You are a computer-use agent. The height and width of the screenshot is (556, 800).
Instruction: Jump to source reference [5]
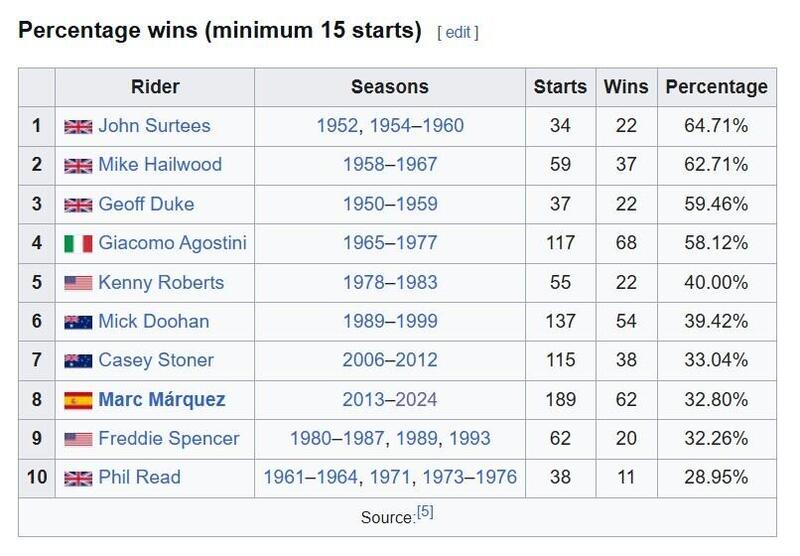point(424,513)
